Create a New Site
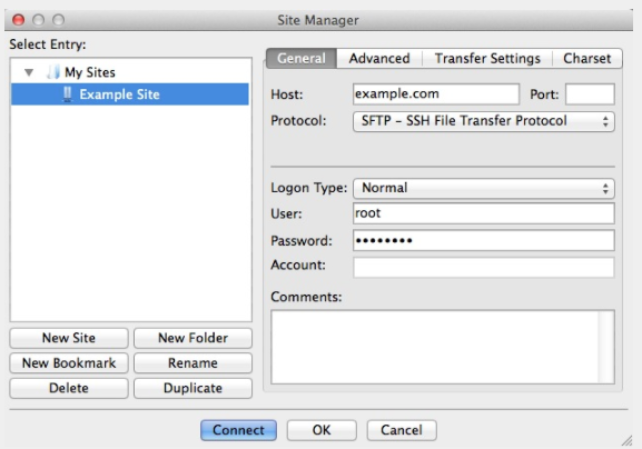 [x=69, y=338]
